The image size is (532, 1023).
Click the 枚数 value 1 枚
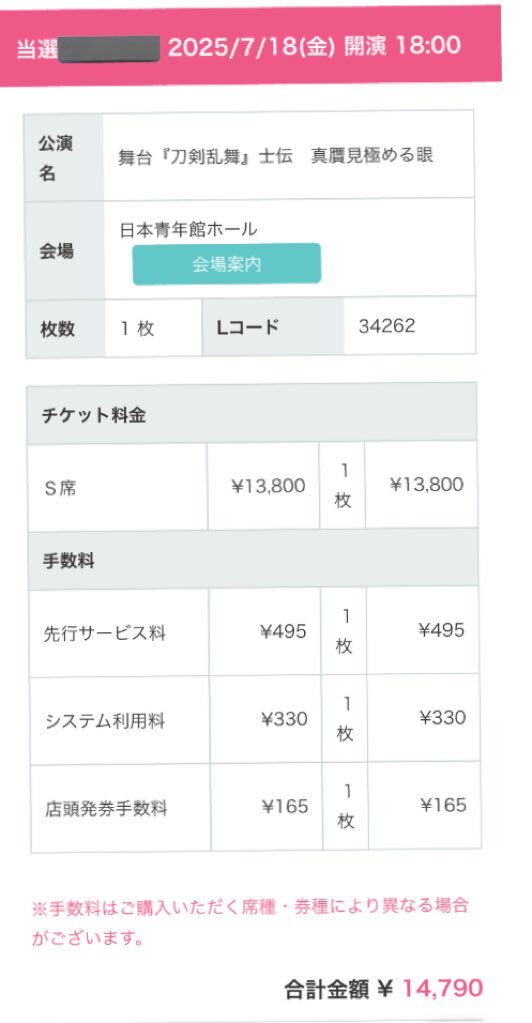click(137, 328)
